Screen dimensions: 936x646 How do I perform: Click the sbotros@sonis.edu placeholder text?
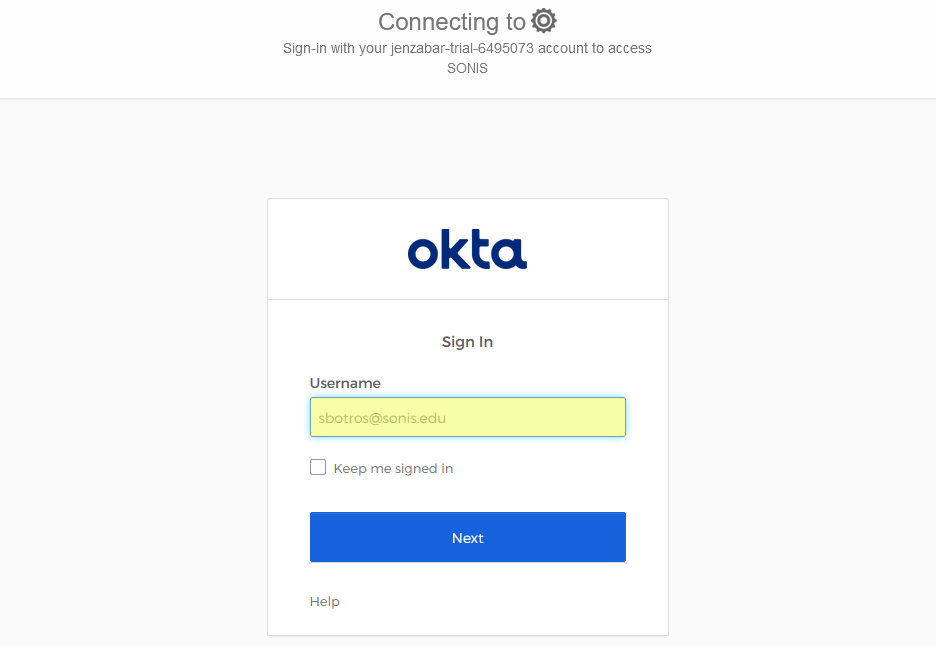click(381, 418)
